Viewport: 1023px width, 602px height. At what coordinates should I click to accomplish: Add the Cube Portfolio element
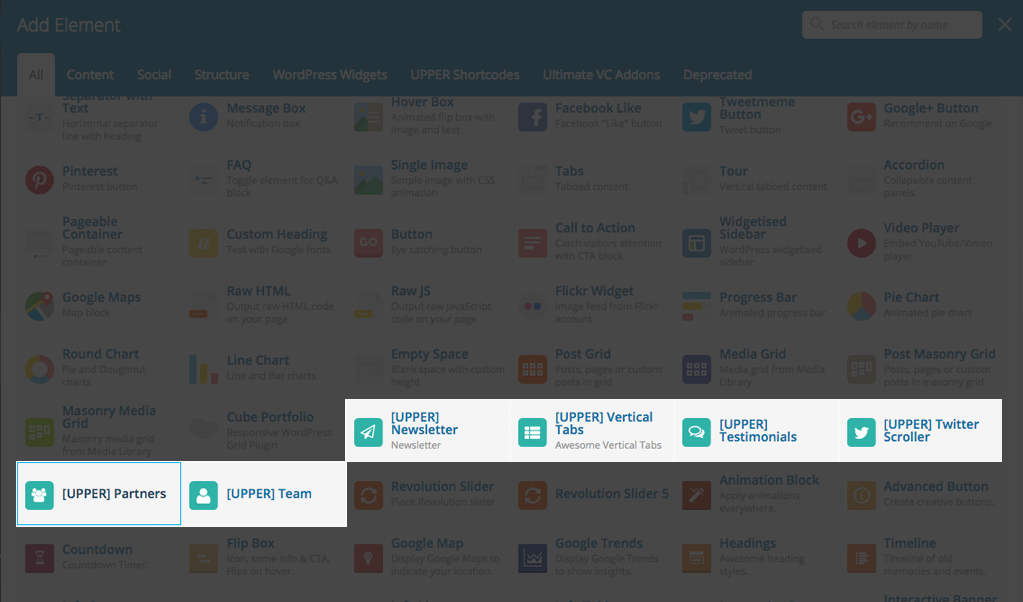263,431
